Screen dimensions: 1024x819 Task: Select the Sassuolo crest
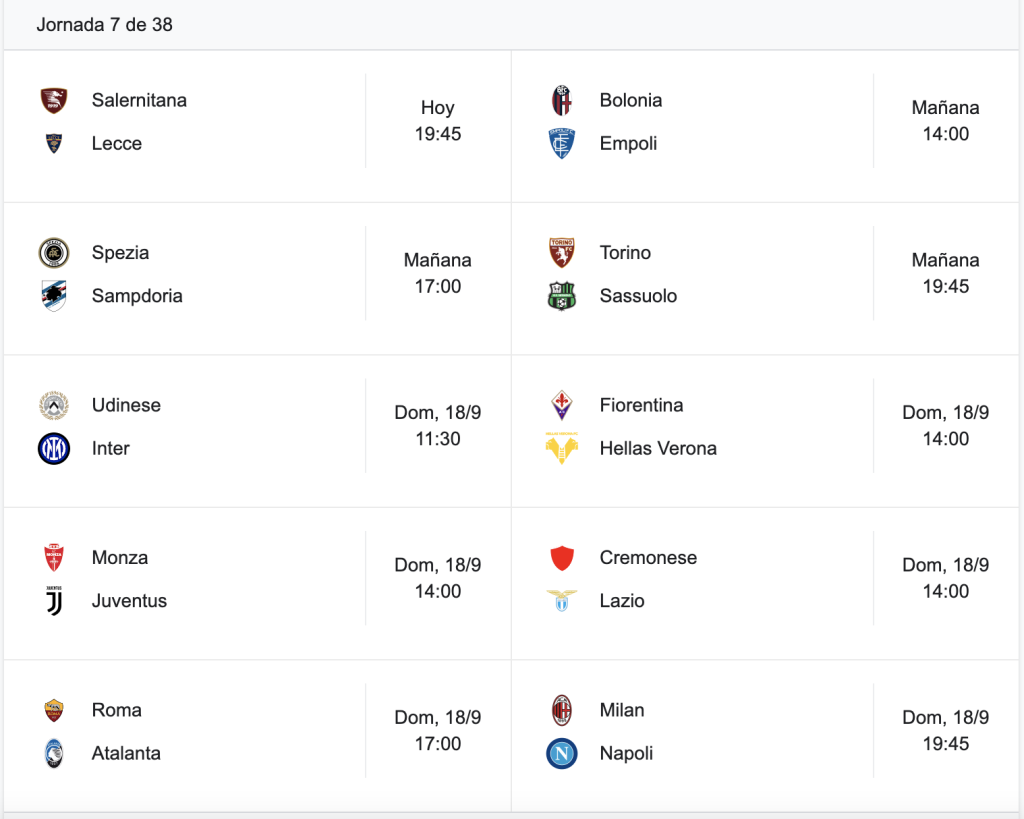pos(562,296)
